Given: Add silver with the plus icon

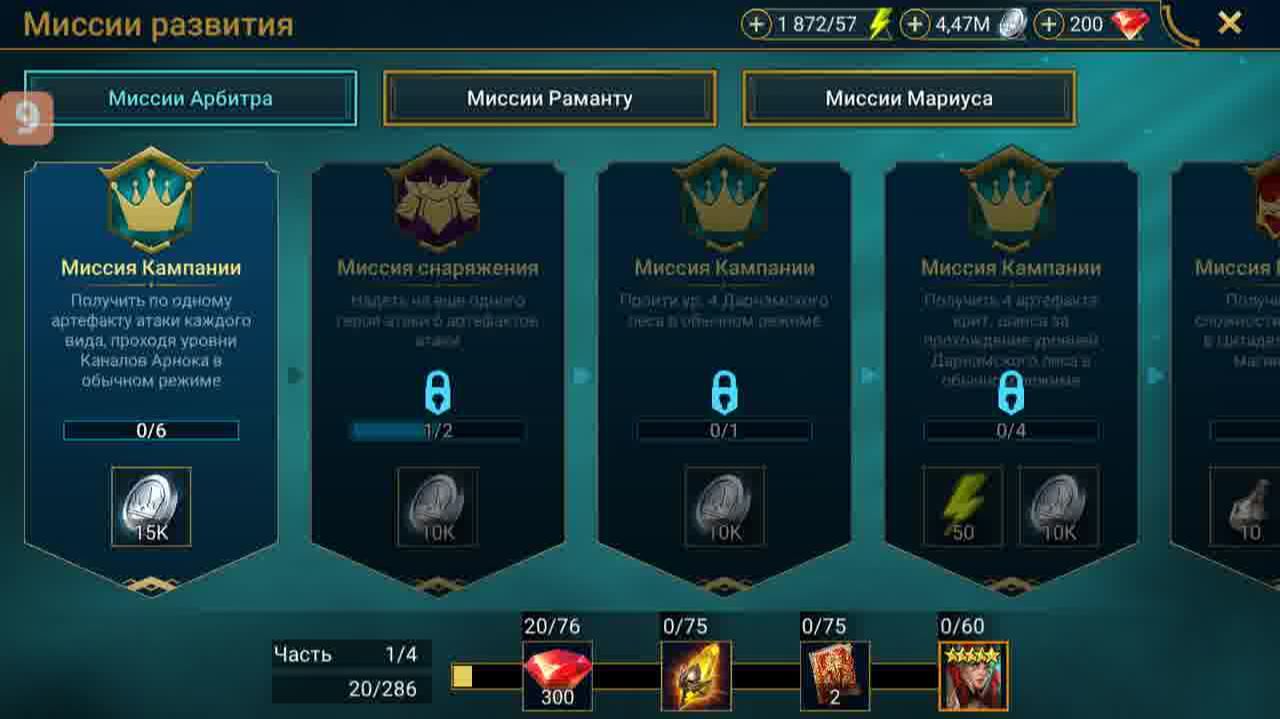Looking at the screenshot, I should coord(914,24).
